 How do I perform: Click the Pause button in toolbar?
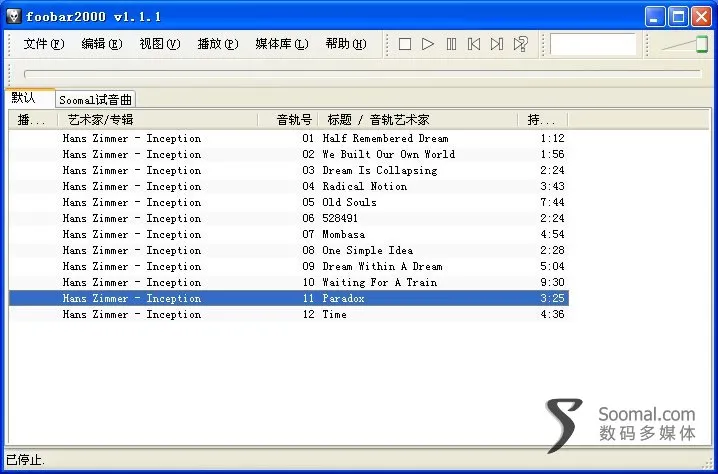pyautogui.click(x=451, y=44)
